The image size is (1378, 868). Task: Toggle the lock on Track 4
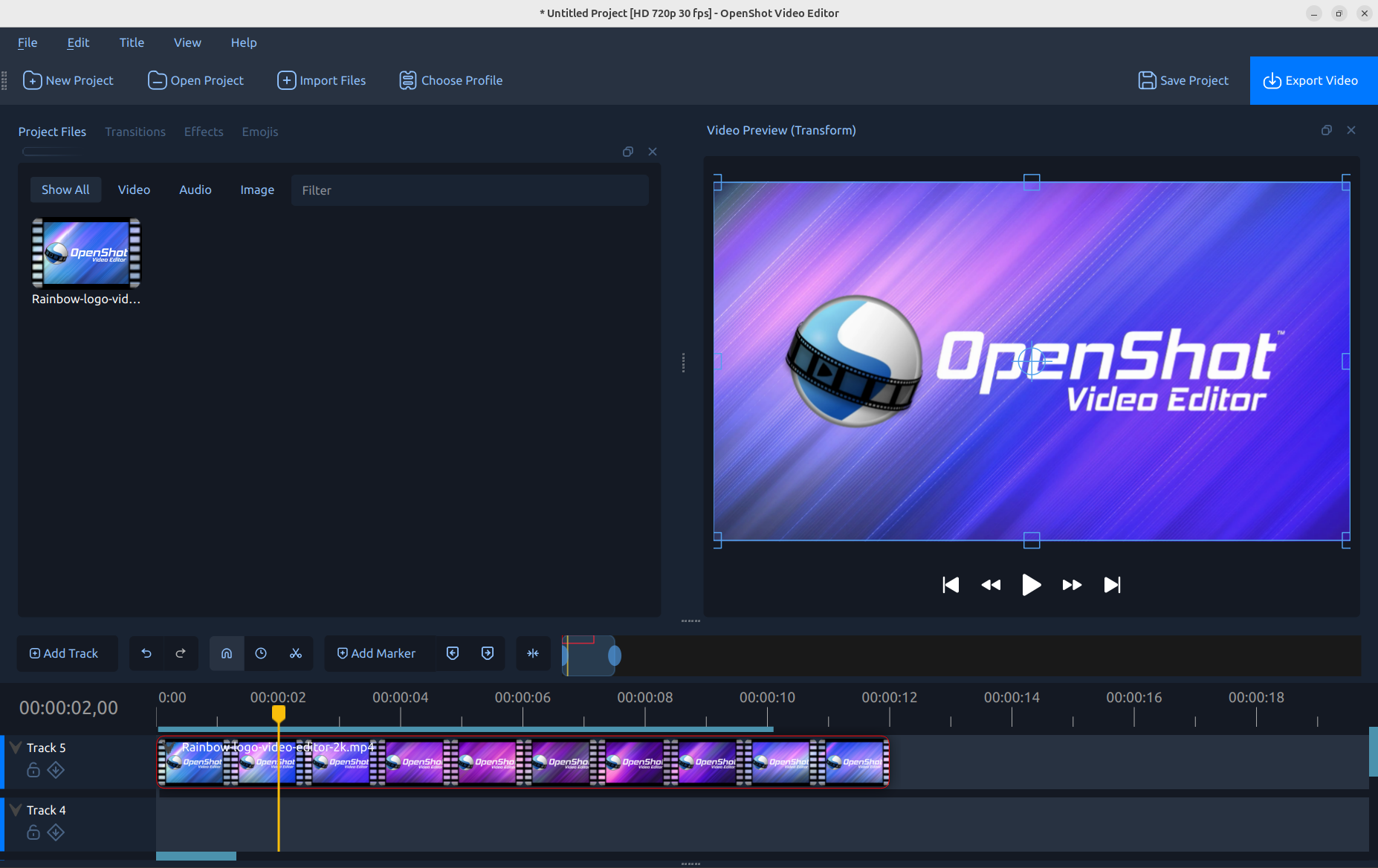33,832
